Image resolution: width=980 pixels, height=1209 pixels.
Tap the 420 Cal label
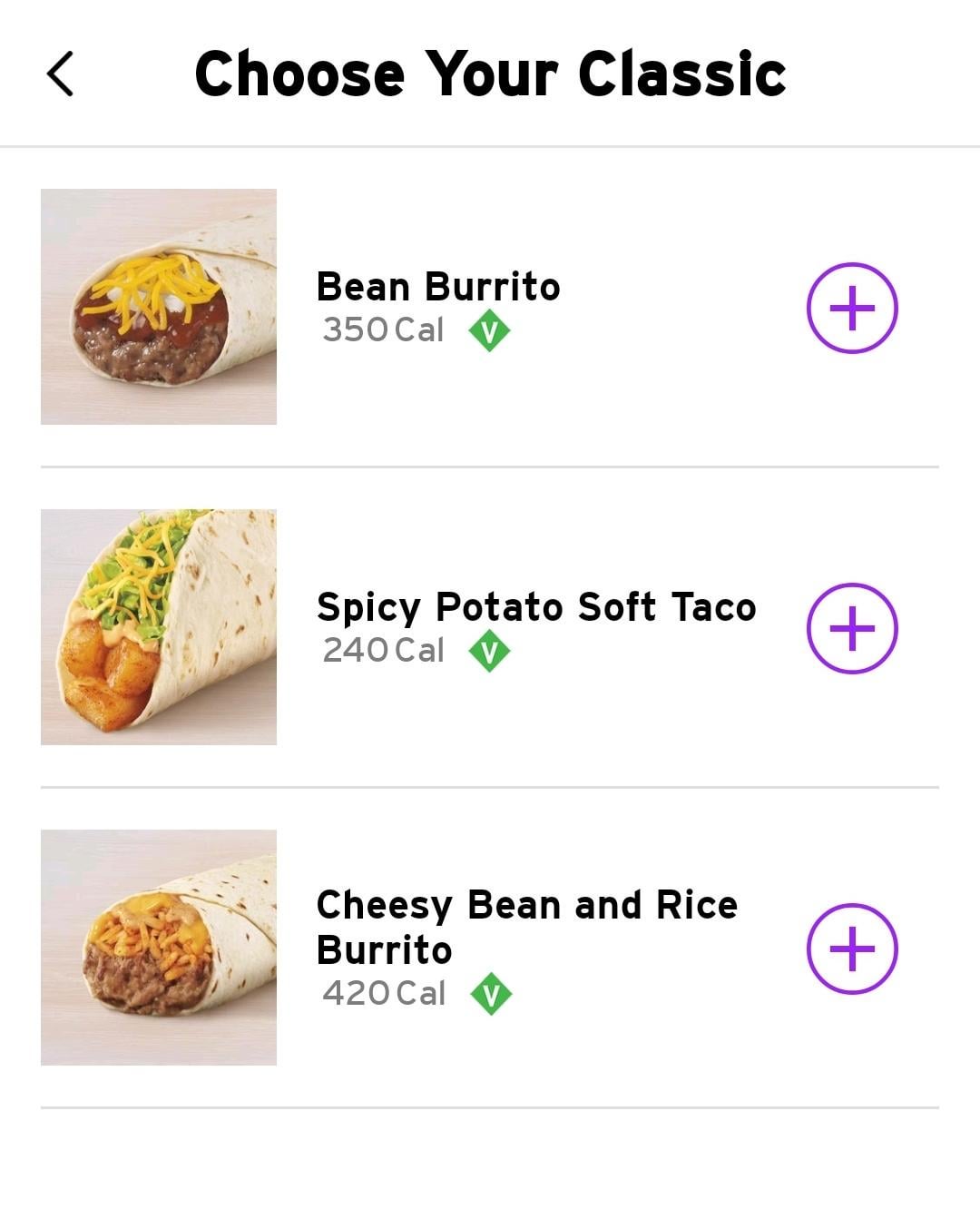pyautogui.click(x=384, y=993)
